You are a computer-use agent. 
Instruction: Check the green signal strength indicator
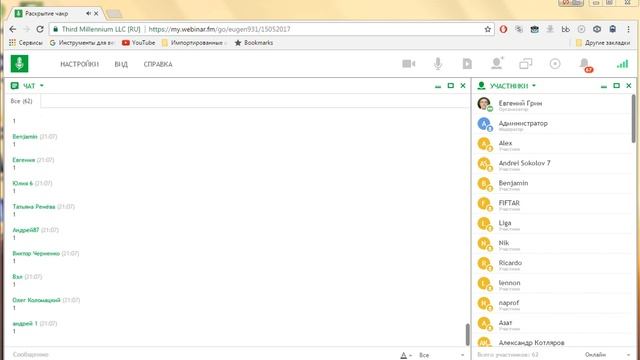pyautogui.click(x=622, y=64)
